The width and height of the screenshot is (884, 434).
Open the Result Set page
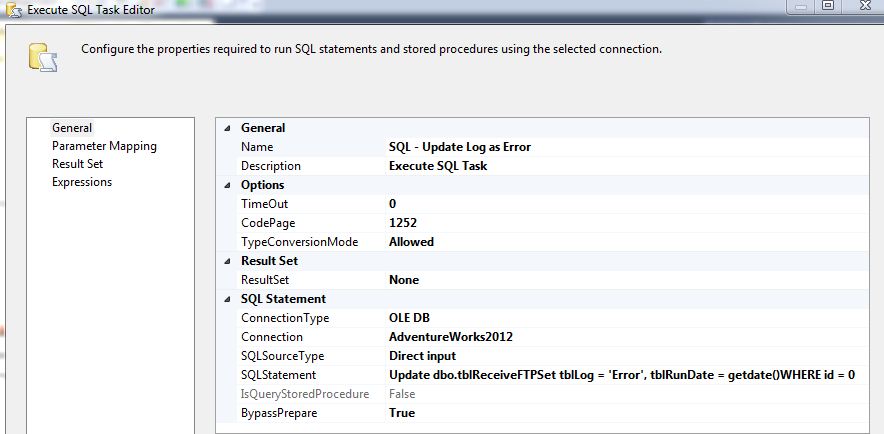point(77,164)
